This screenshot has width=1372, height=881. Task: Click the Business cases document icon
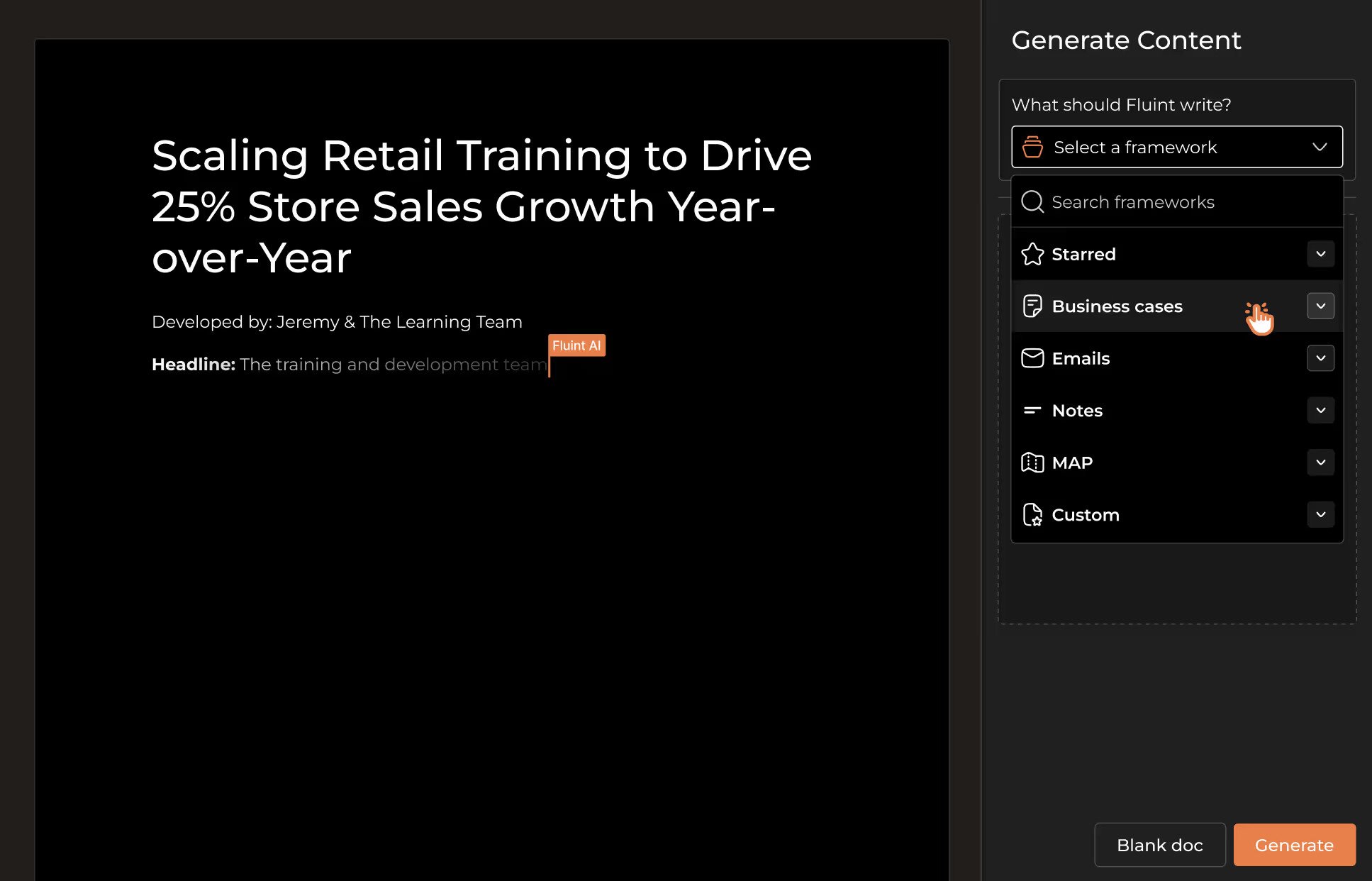coord(1032,306)
